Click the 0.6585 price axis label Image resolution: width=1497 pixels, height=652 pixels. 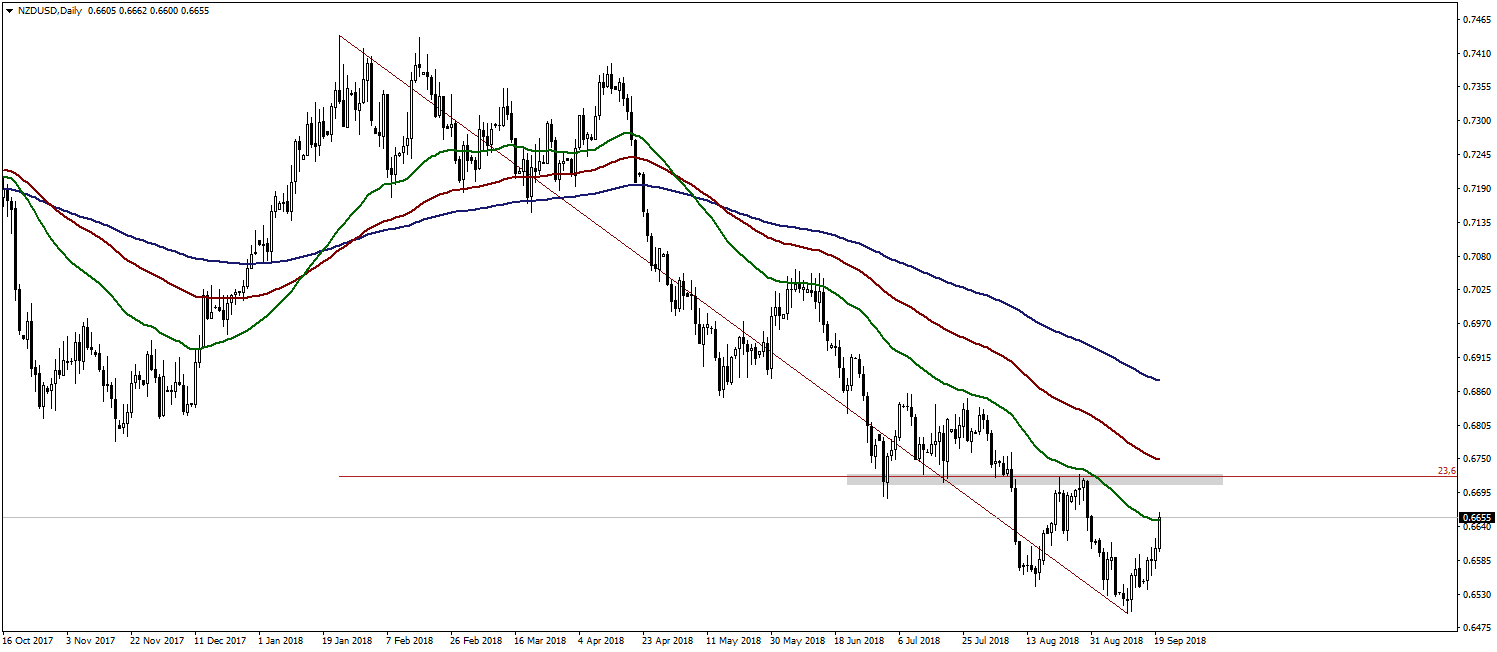coord(1476,561)
